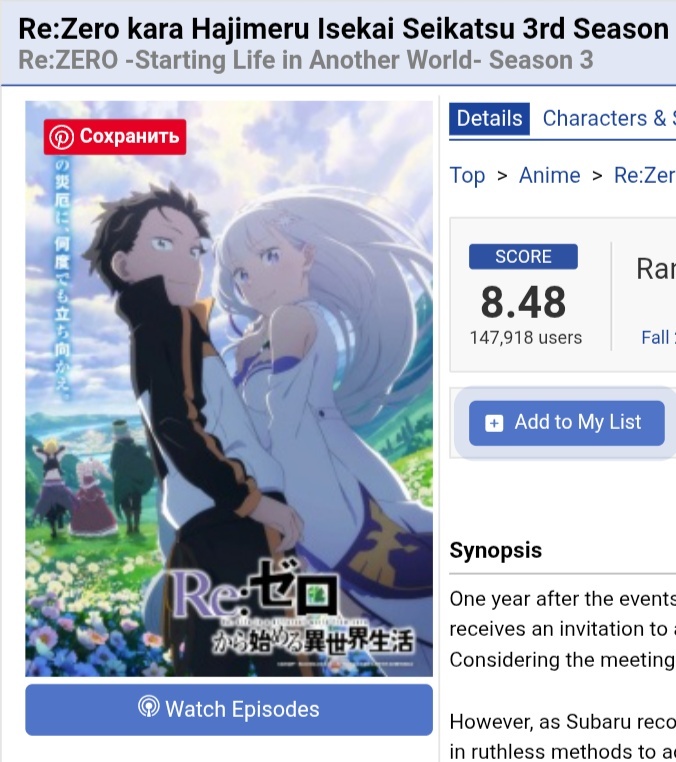Screen dimensions: 676x762
Task: Follow the Top breadcrumb link
Action: click(467, 175)
